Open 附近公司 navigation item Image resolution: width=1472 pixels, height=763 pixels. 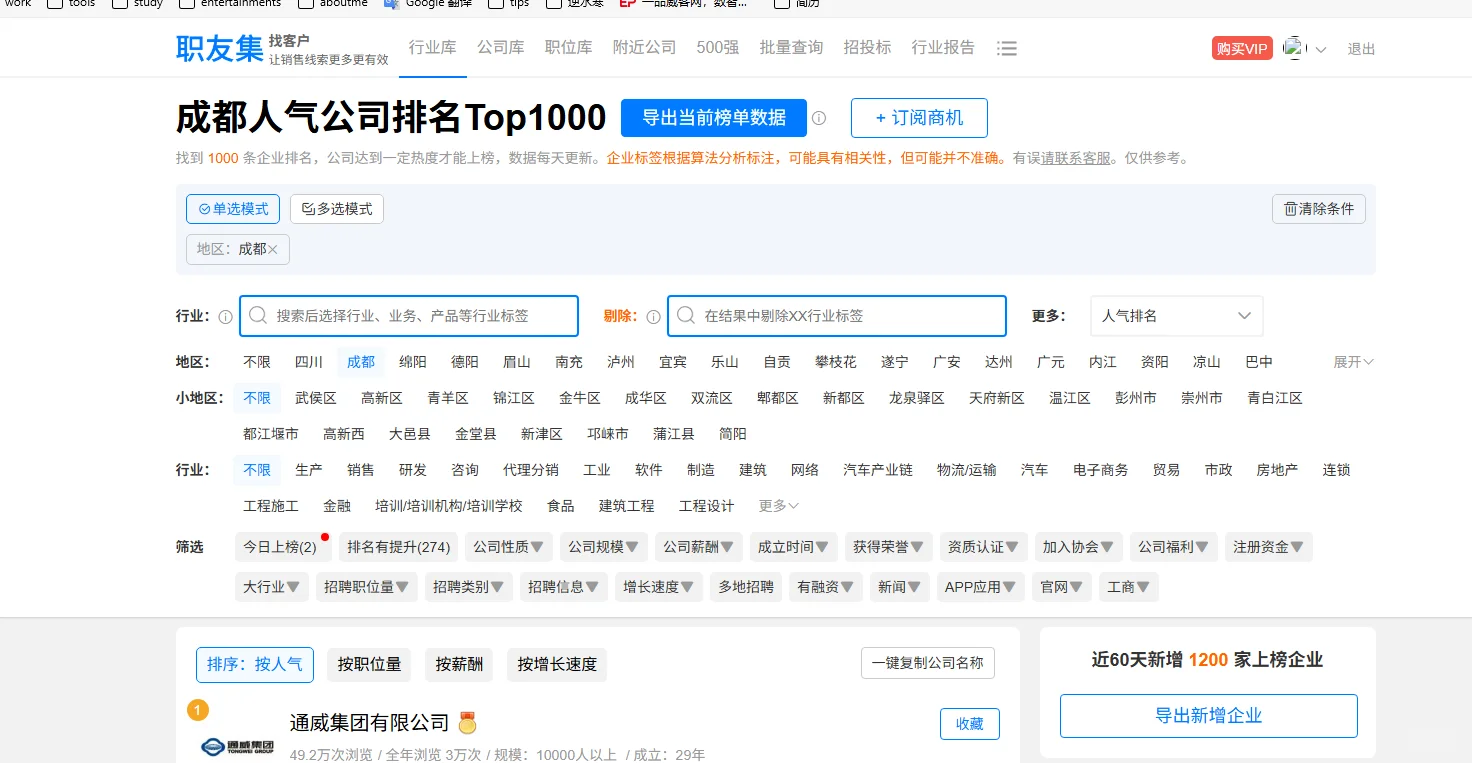click(x=645, y=48)
